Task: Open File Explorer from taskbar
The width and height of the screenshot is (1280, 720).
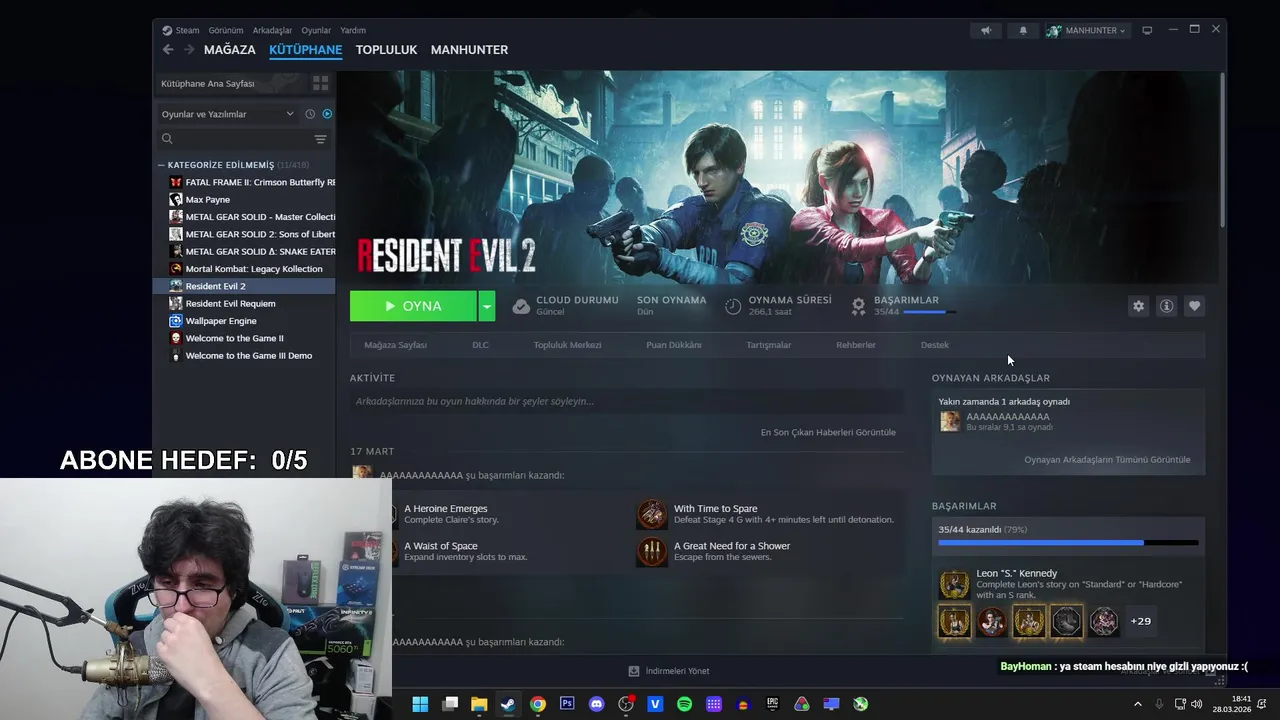Action: (x=479, y=704)
